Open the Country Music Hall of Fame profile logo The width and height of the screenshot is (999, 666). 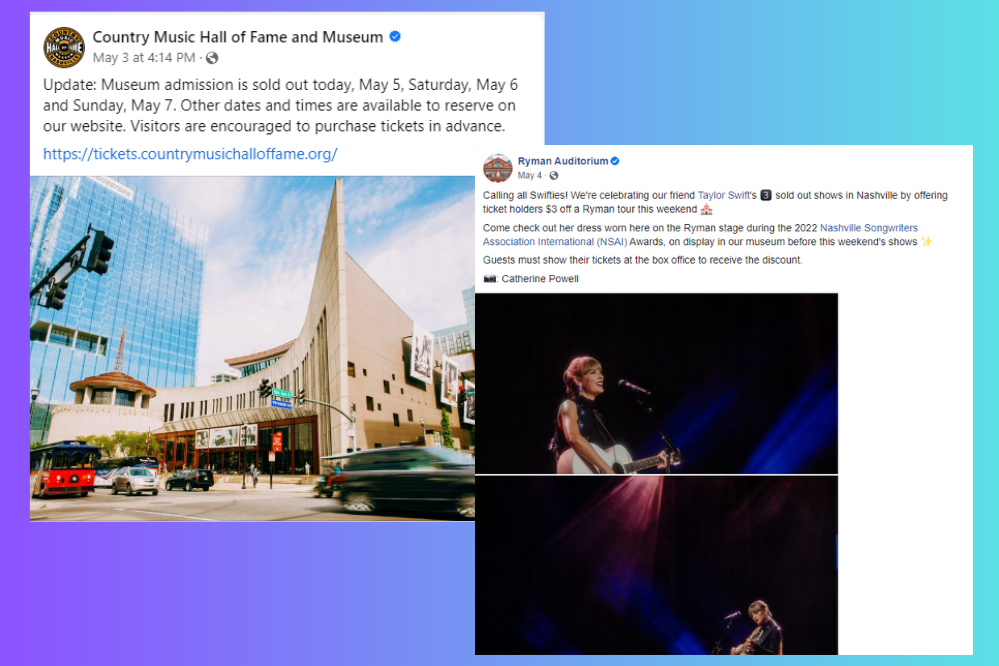click(x=64, y=47)
